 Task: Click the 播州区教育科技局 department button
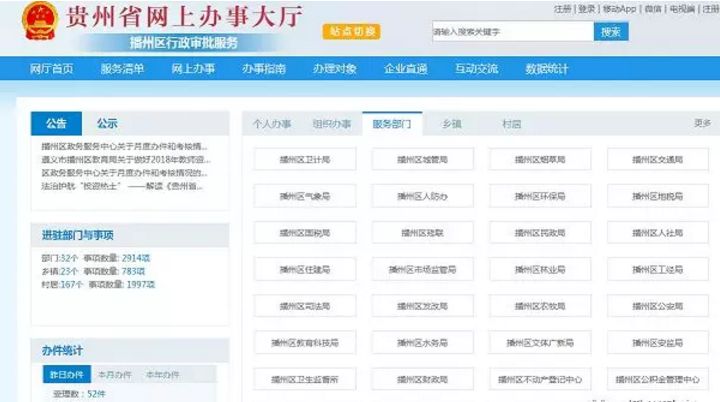click(x=304, y=343)
